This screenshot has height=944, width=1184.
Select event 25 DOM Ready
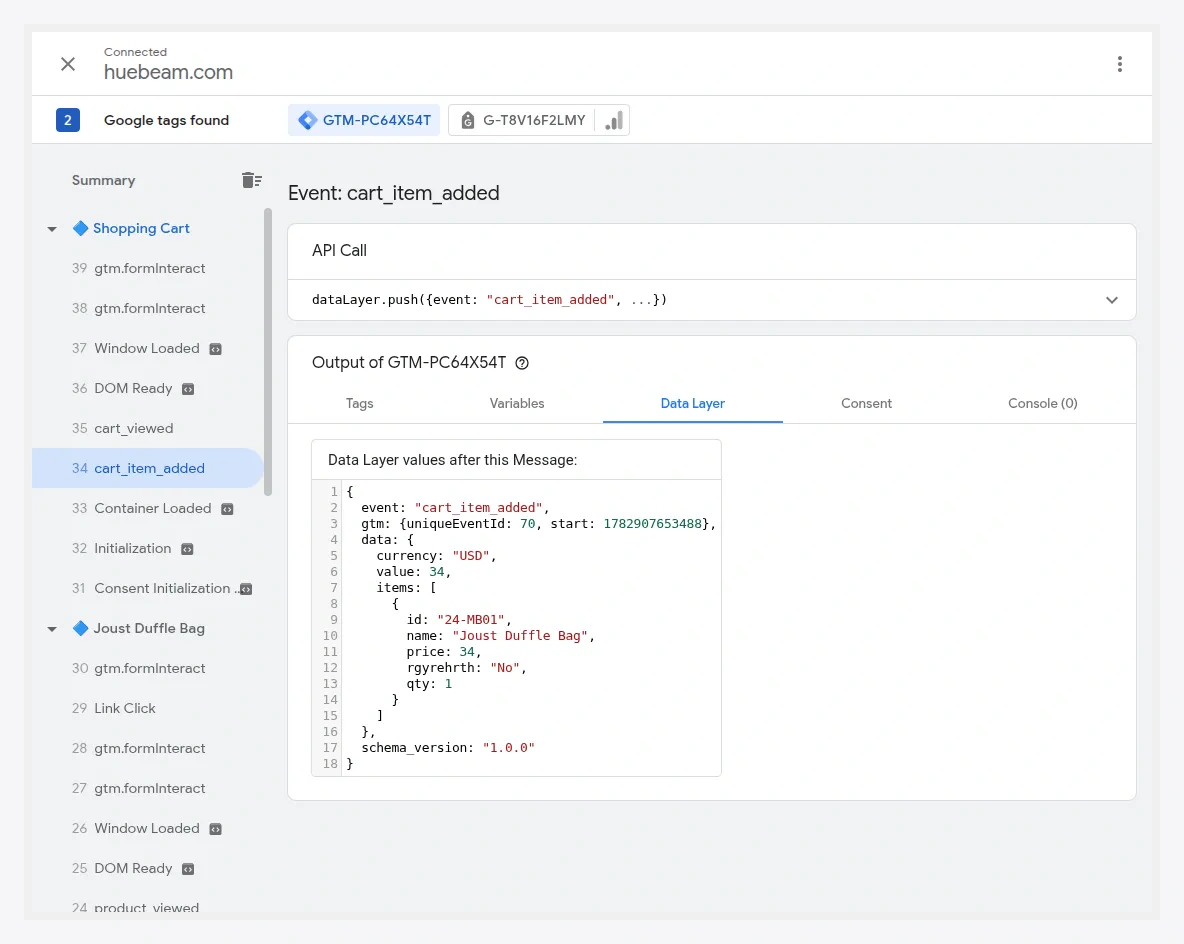148,868
